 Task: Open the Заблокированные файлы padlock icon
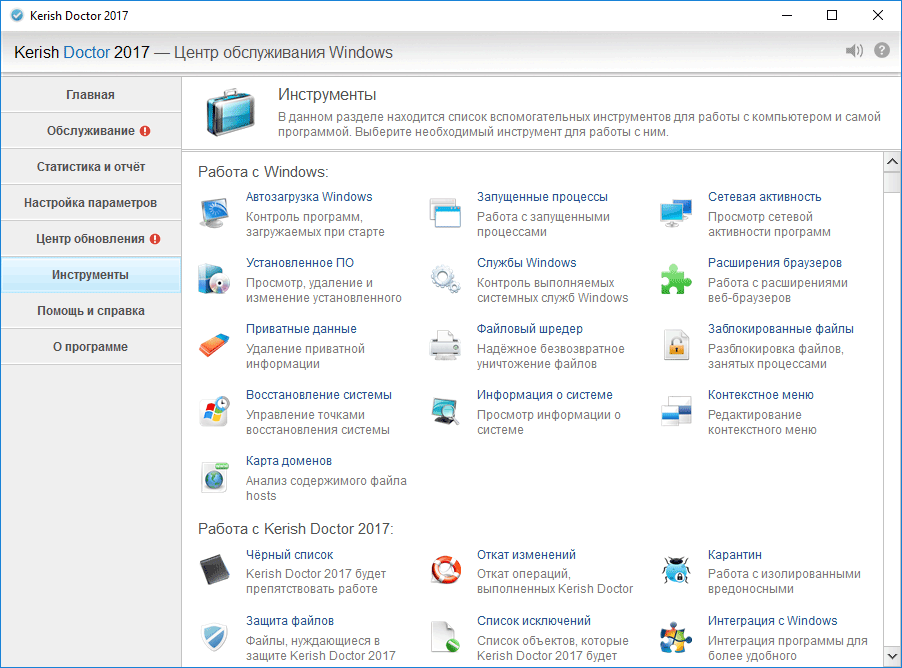(x=677, y=345)
